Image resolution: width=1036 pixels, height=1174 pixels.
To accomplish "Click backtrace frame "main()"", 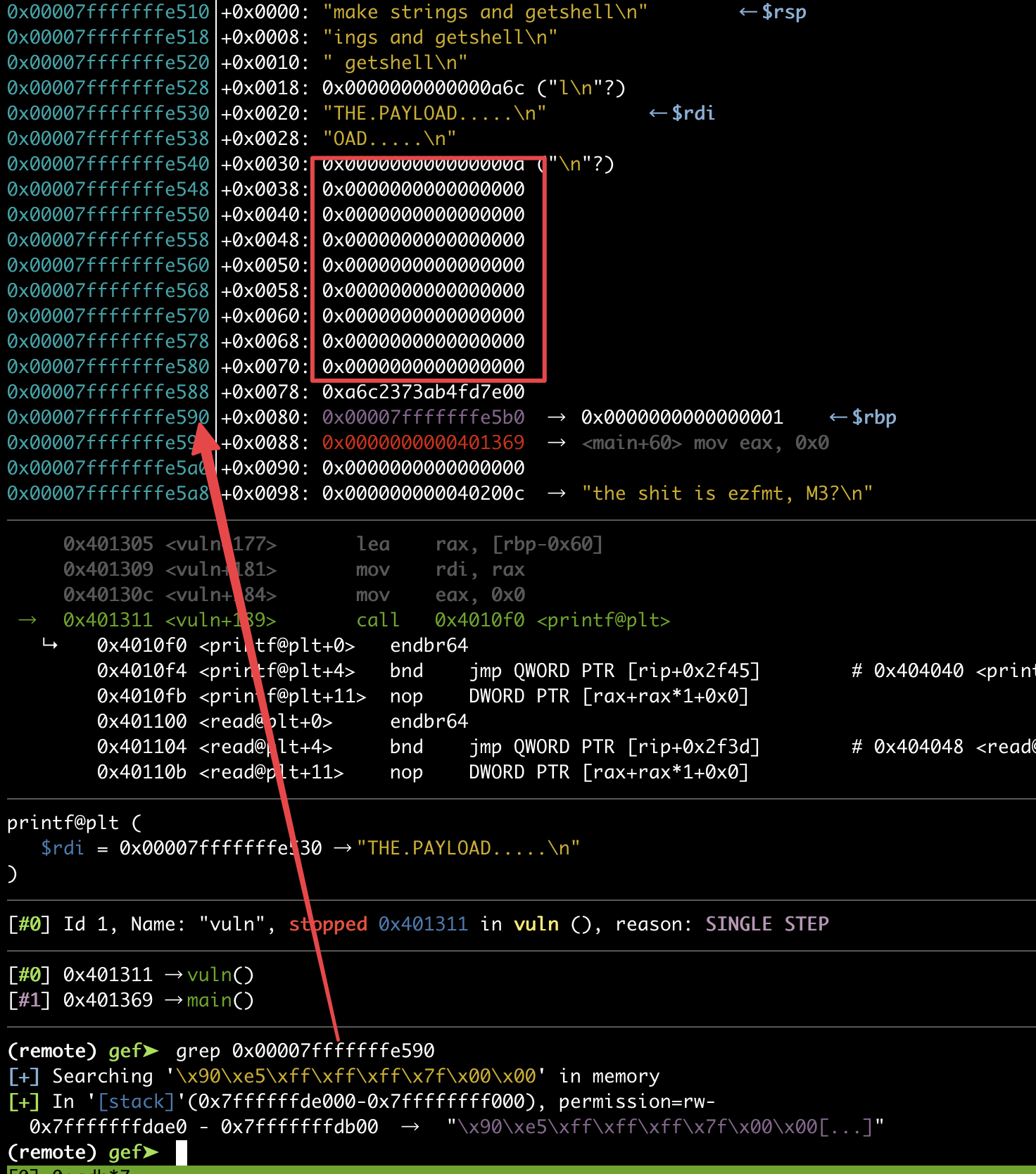I will point(220,1000).
